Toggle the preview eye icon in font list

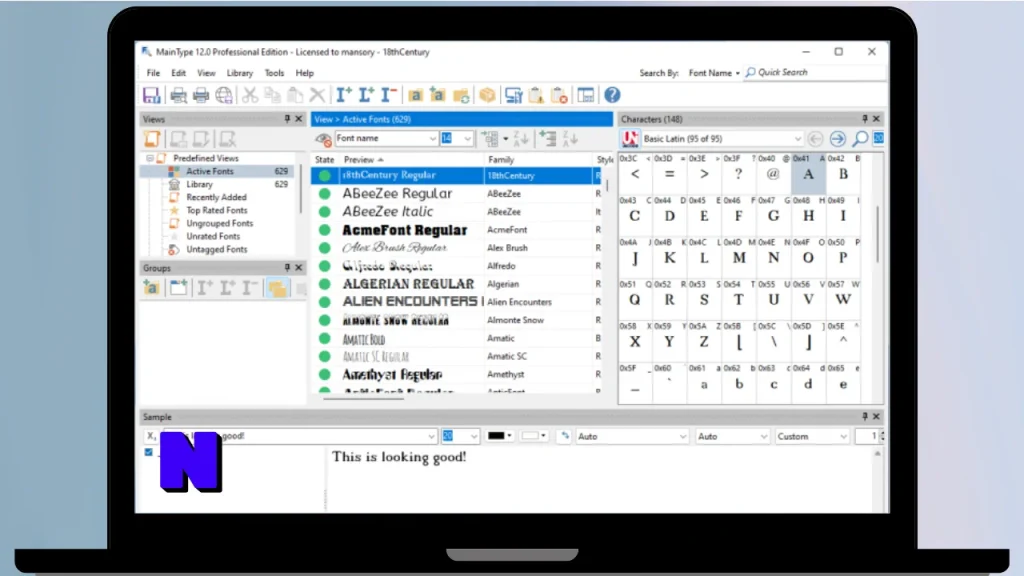323,138
